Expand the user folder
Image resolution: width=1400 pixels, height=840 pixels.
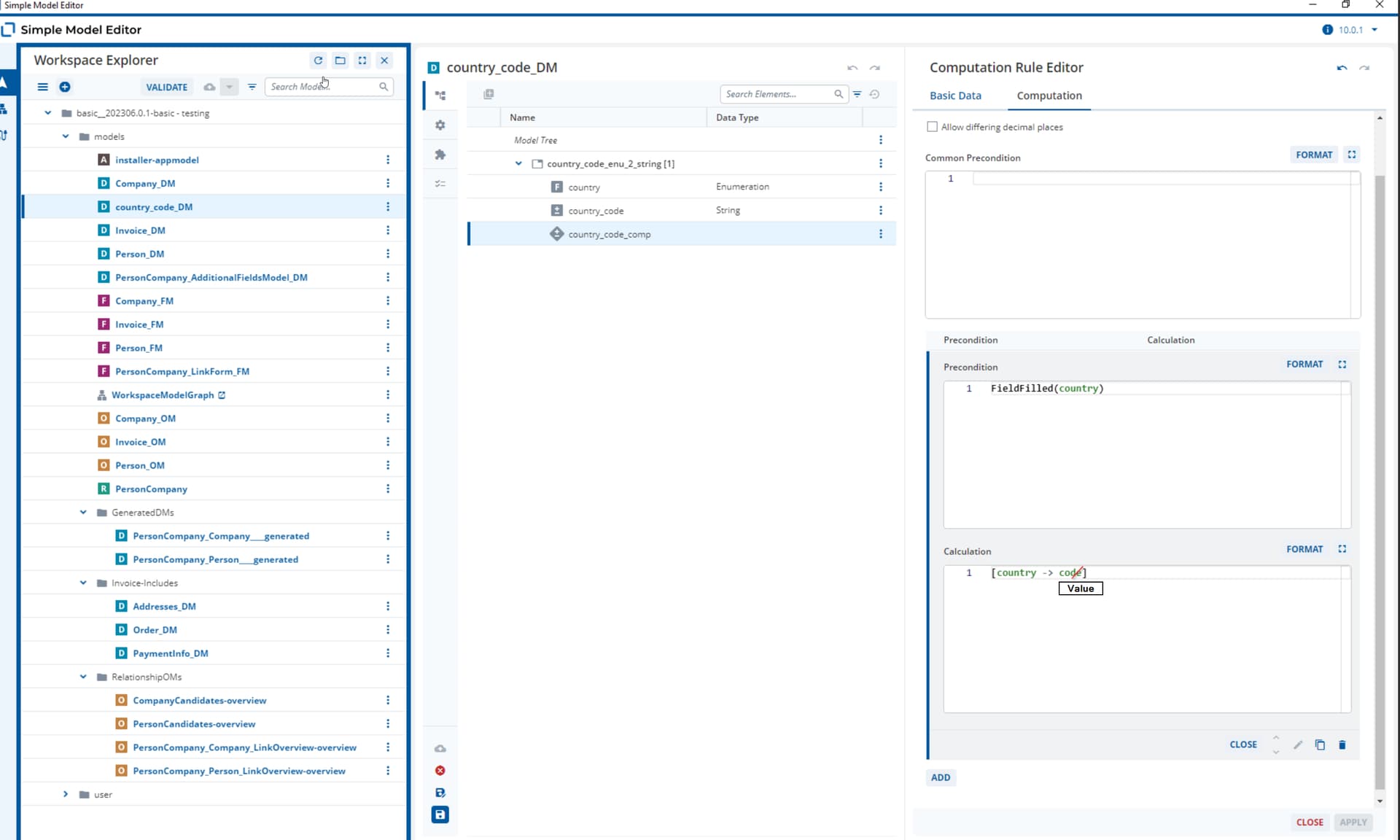pyautogui.click(x=66, y=794)
